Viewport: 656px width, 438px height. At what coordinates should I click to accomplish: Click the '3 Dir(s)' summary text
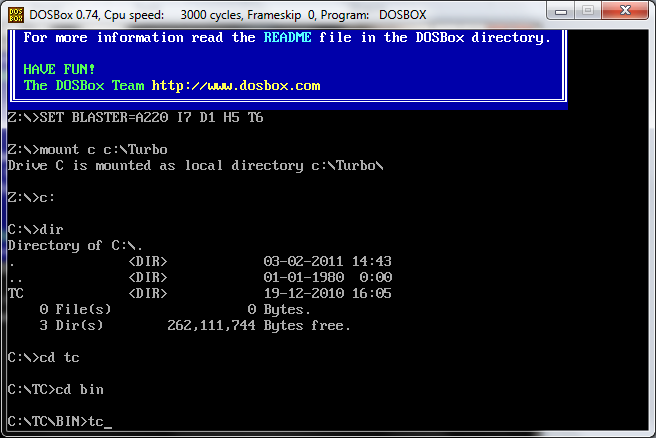tap(71, 325)
